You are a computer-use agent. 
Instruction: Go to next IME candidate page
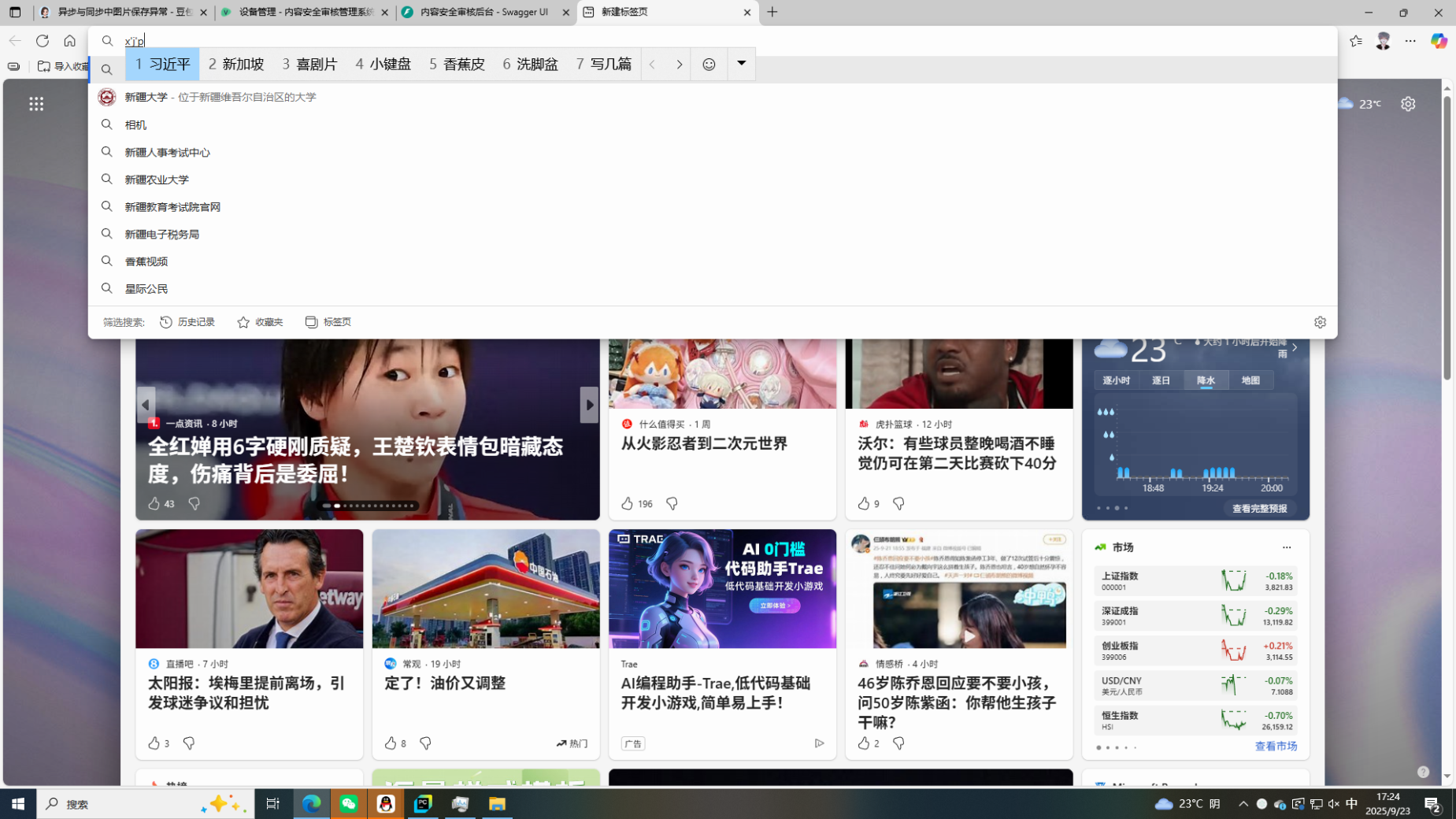pos(679,65)
